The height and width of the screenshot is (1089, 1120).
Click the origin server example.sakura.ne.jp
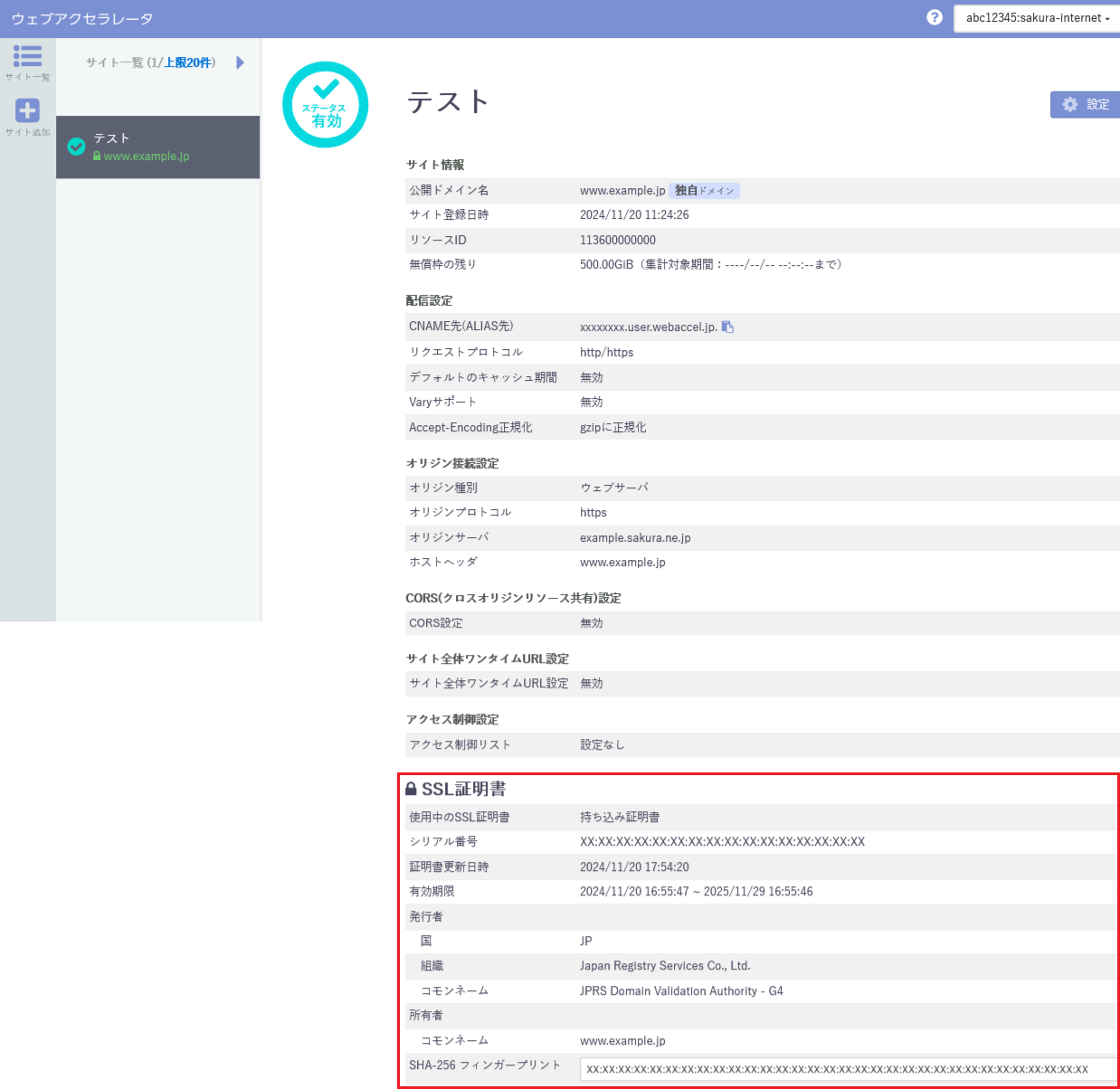coord(635,538)
